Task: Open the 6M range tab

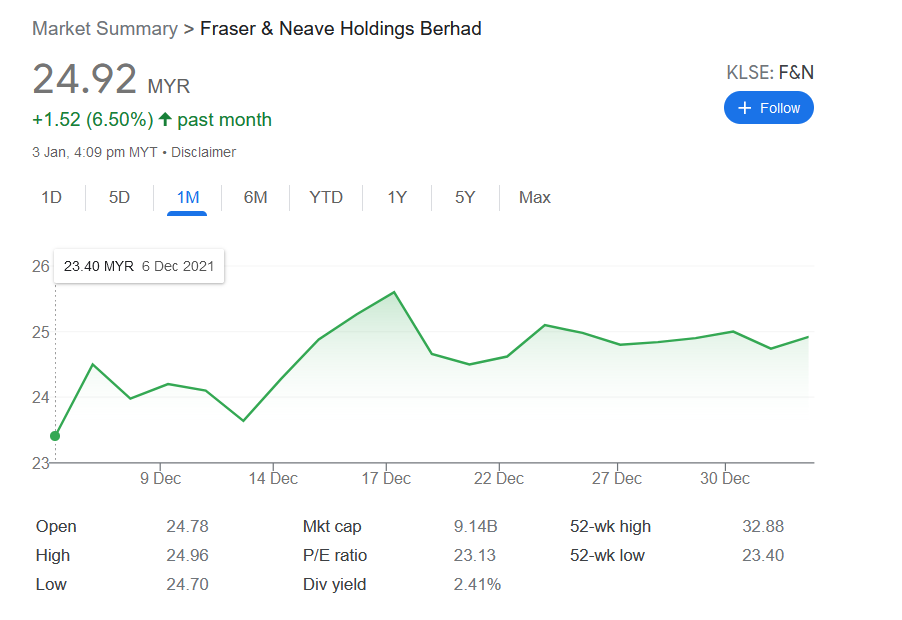Action: [255, 197]
